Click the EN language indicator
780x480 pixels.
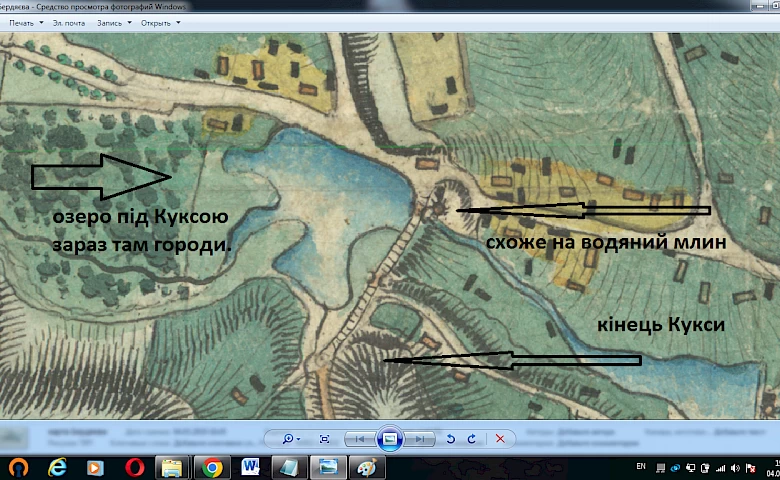point(641,466)
